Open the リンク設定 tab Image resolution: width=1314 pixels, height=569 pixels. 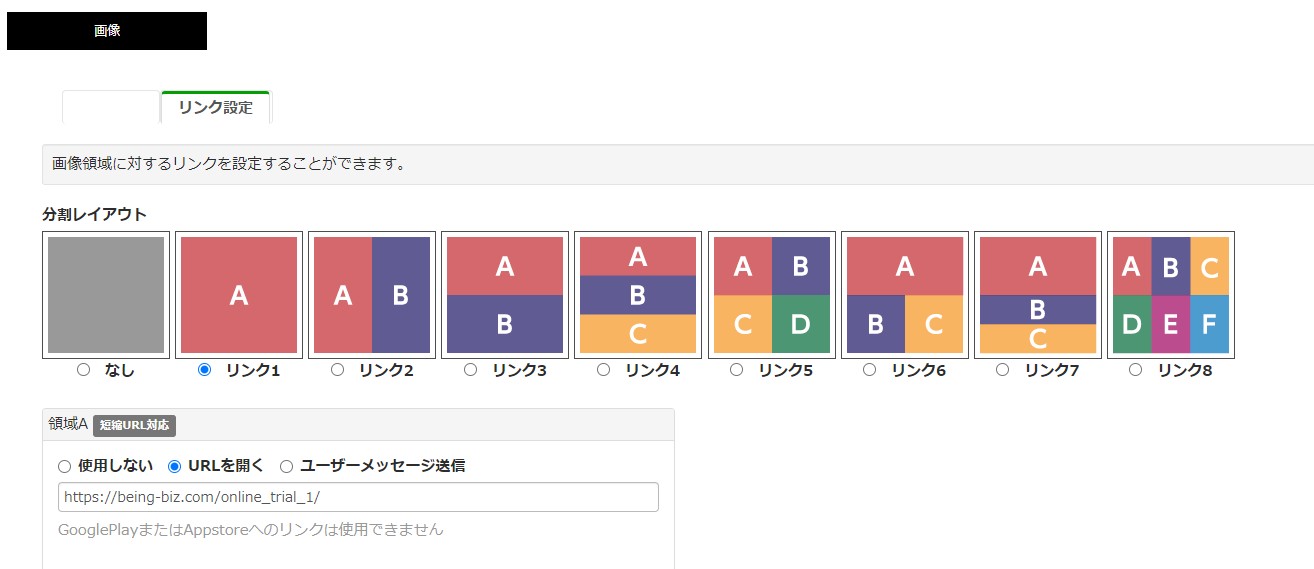[216, 108]
